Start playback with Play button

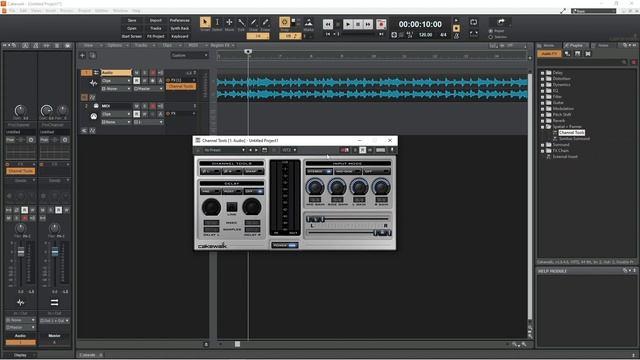pos(348,25)
